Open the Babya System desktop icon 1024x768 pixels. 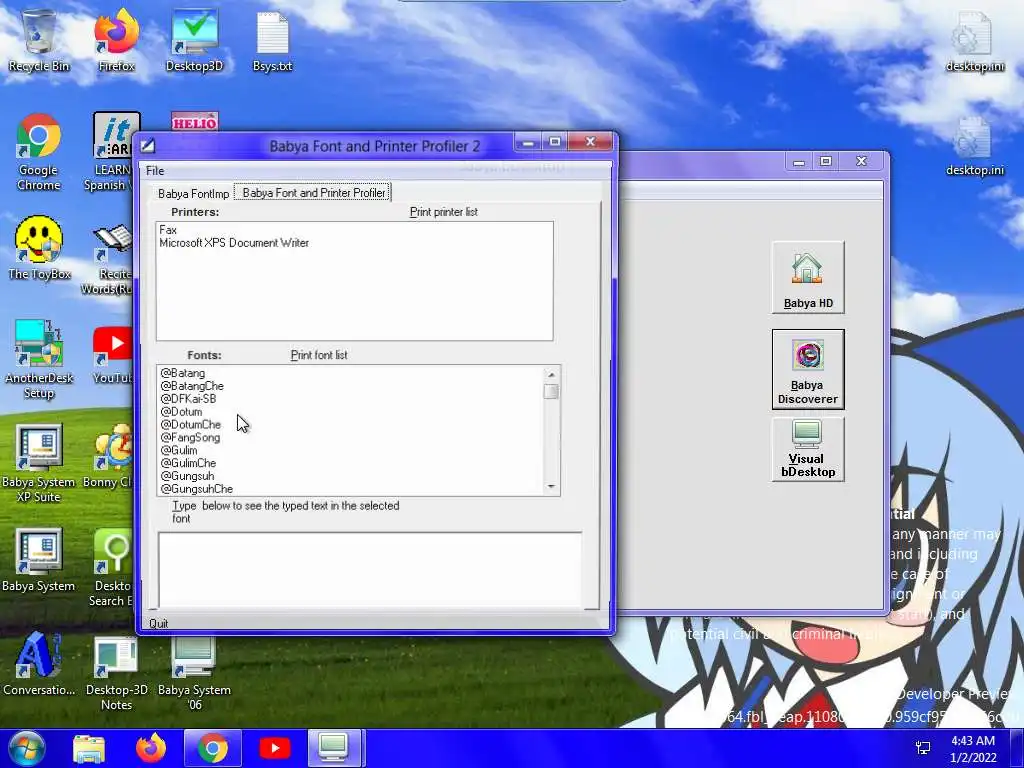point(39,560)
